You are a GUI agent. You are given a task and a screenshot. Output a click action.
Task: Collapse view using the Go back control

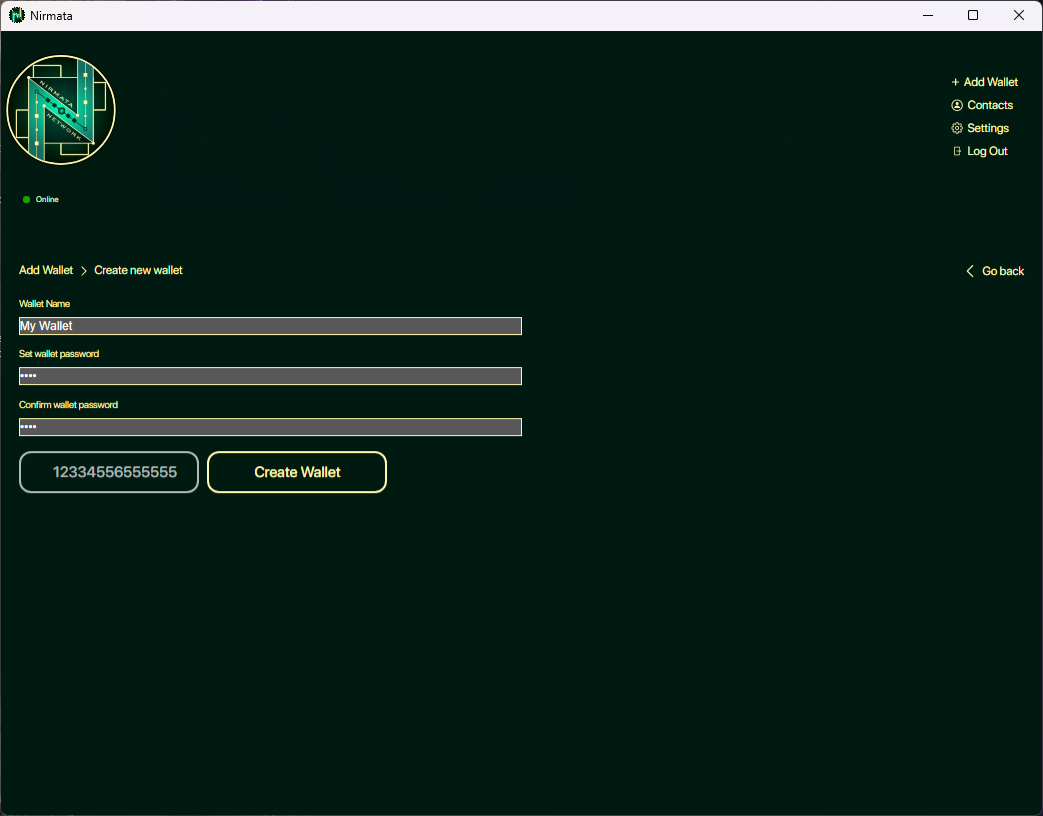coord(1002,271)
